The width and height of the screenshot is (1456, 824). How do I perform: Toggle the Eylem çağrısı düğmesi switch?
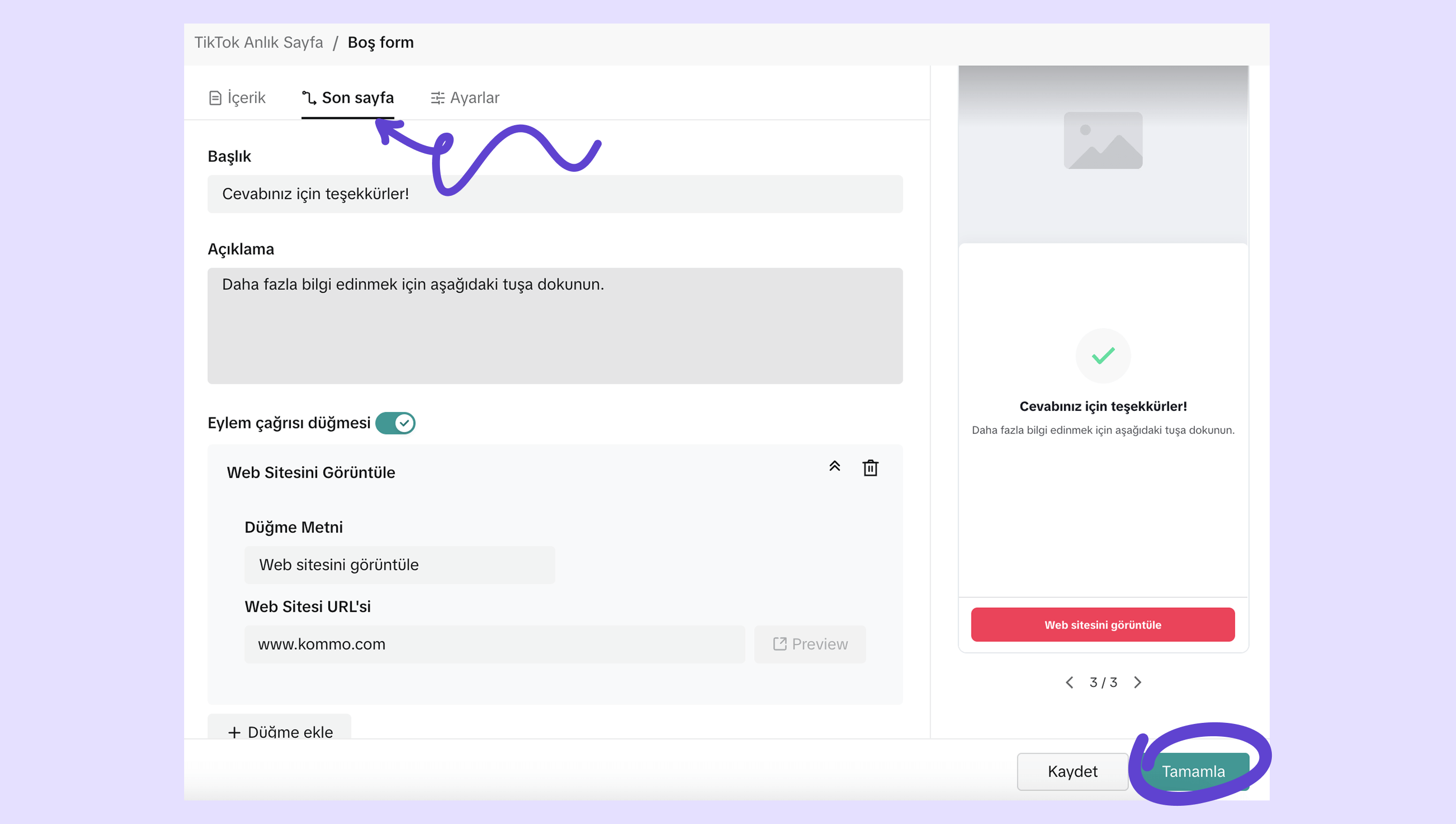[395, 423]
